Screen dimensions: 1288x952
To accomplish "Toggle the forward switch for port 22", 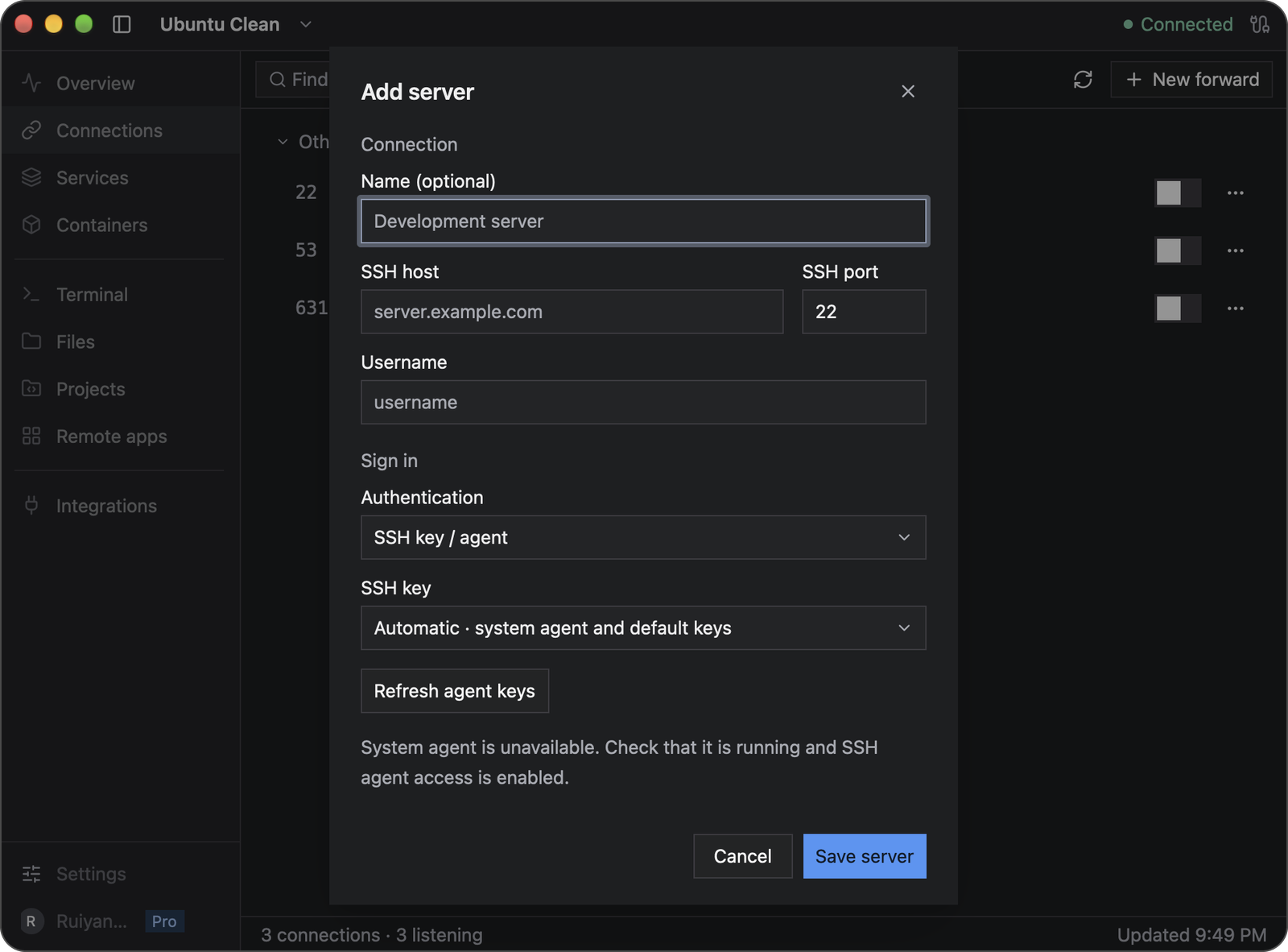I will [1177, 193].
